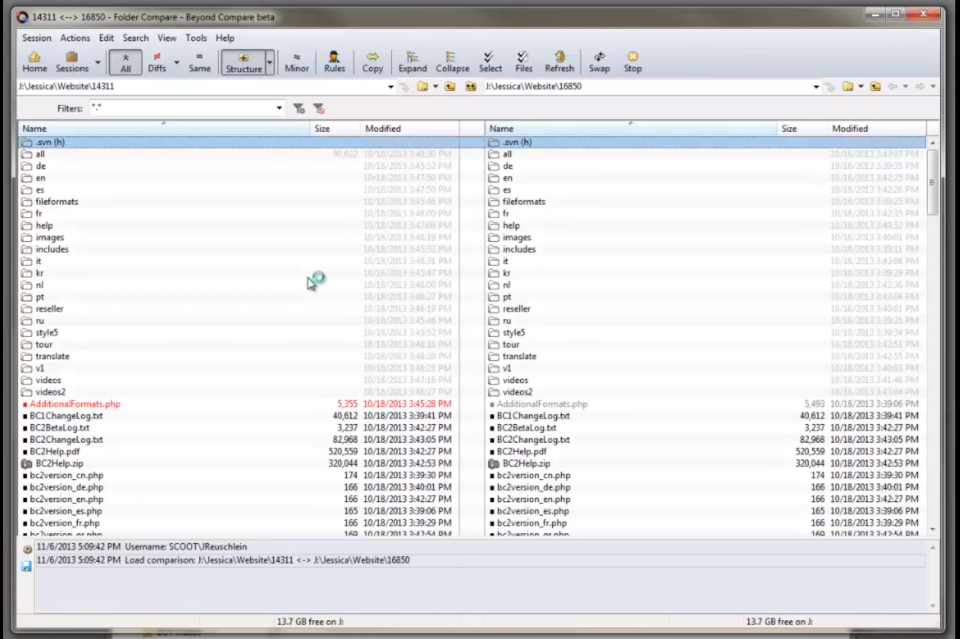Open the Files comparison icon
Image resolution: width=960 pixels, height=639 pixels.
[x=523, y=60]
